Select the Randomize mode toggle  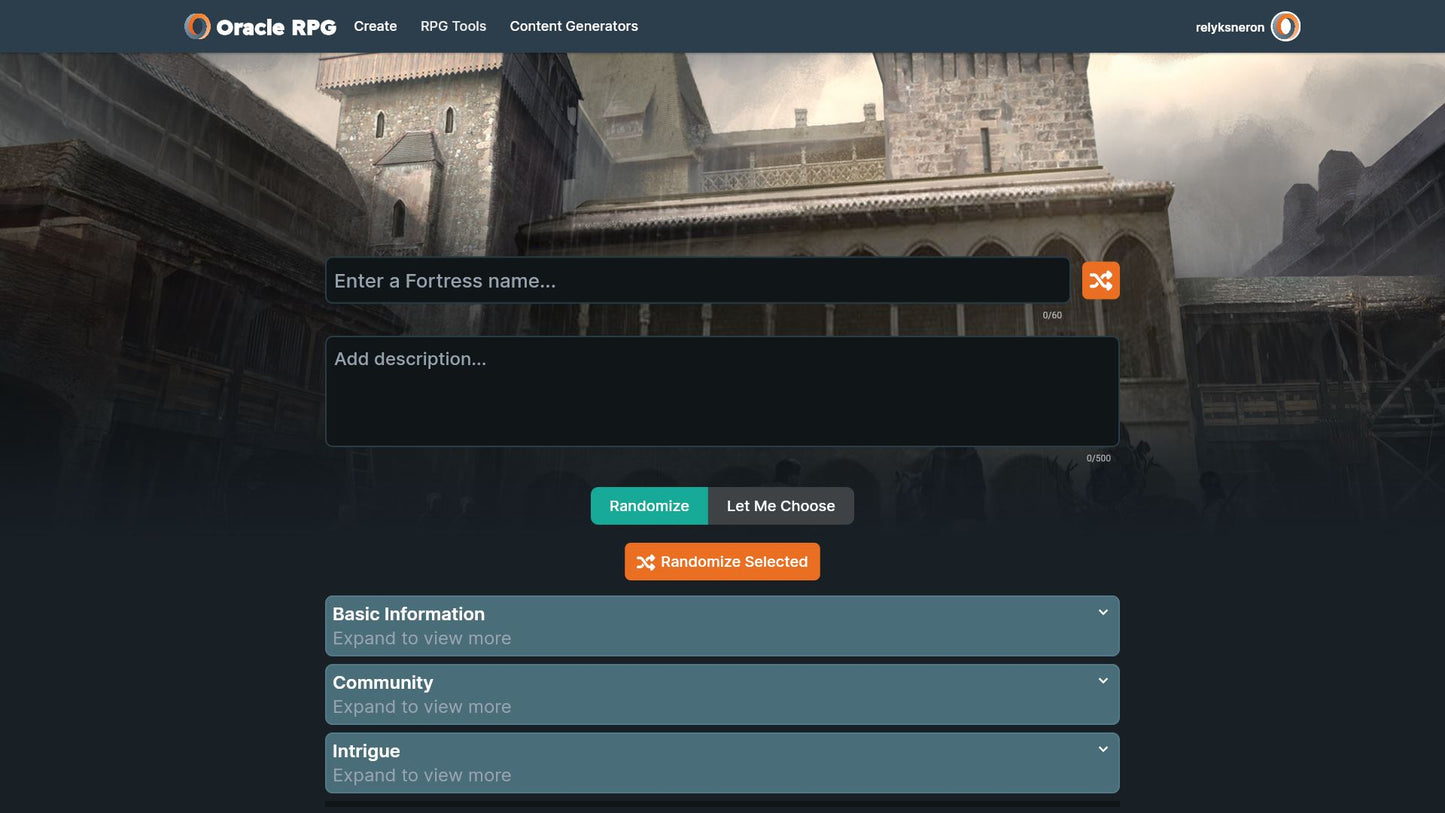[x=649, y=506]
